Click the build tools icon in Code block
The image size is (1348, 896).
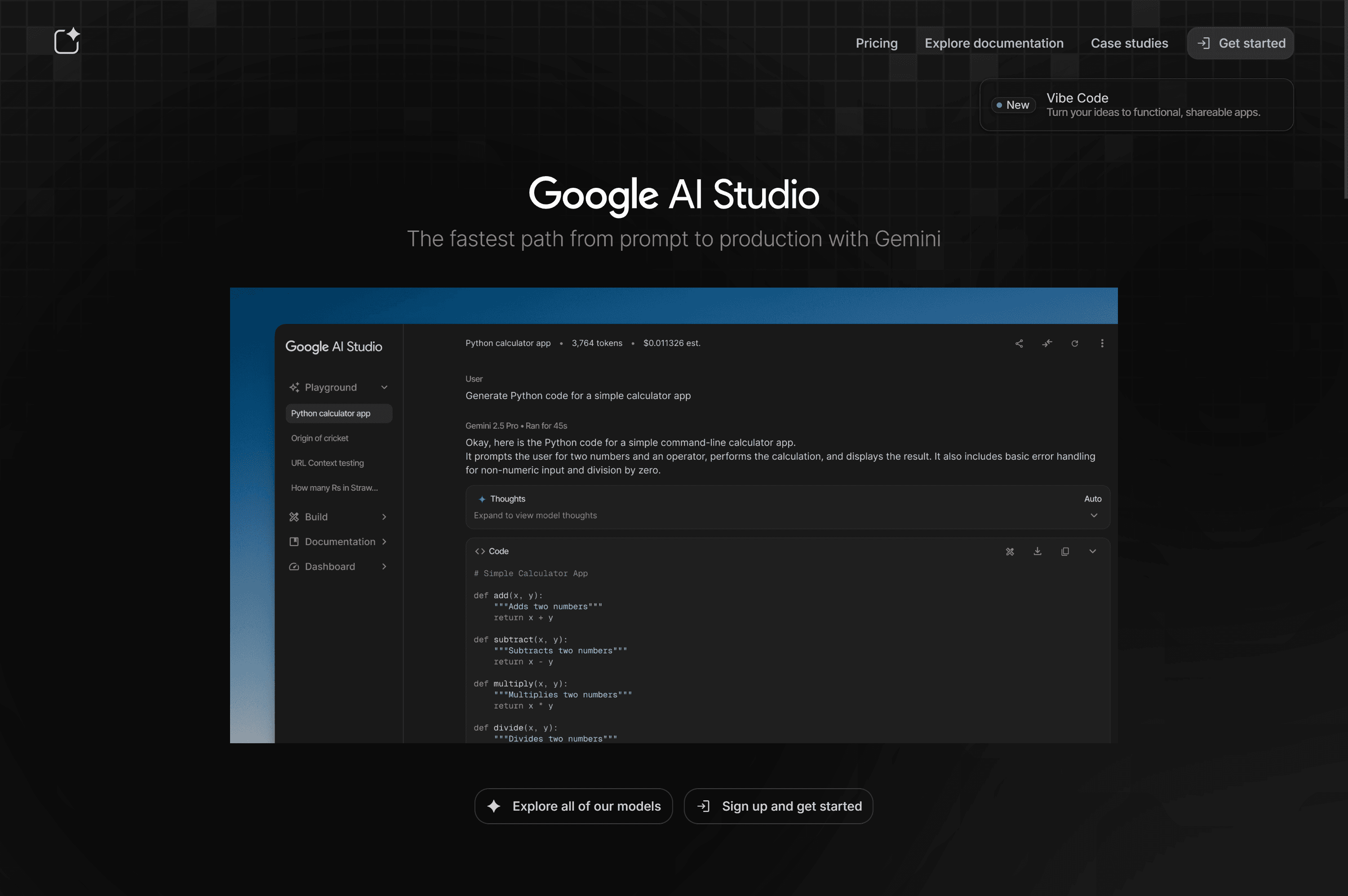pos(1010,551)
